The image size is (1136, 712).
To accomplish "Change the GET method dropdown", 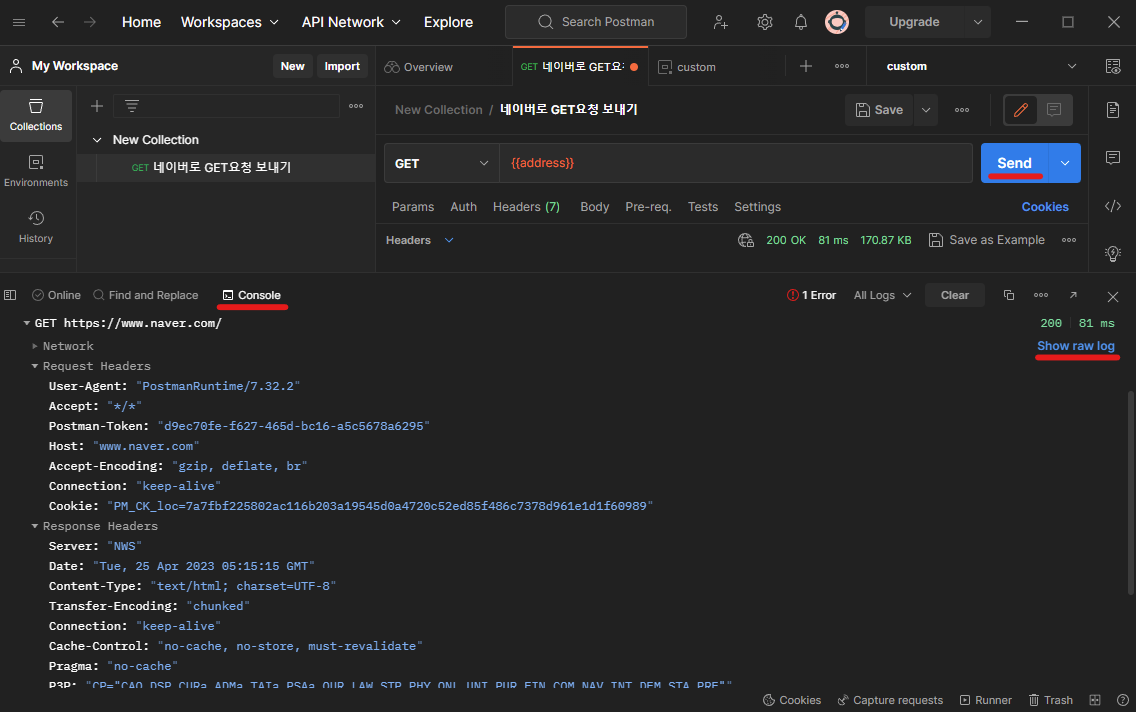I will point(441,164).
